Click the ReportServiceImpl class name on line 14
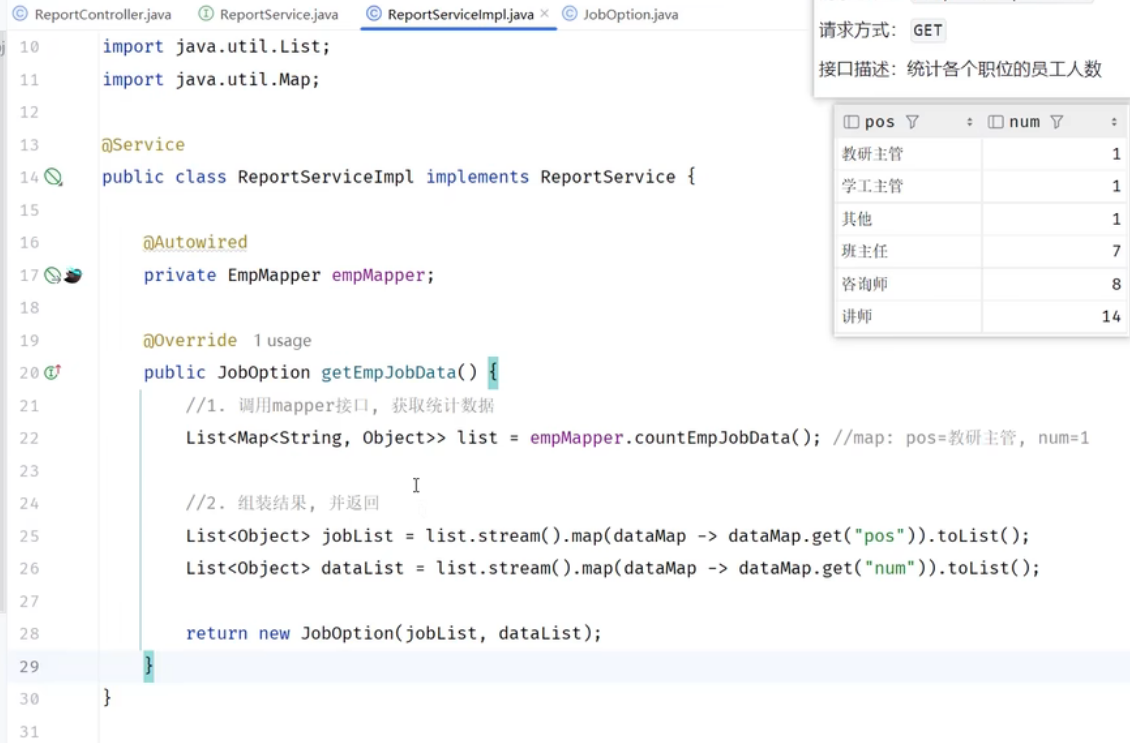The width and height of the screenshot is (1130, 743). pyautogui.click(x=326, y=177)
